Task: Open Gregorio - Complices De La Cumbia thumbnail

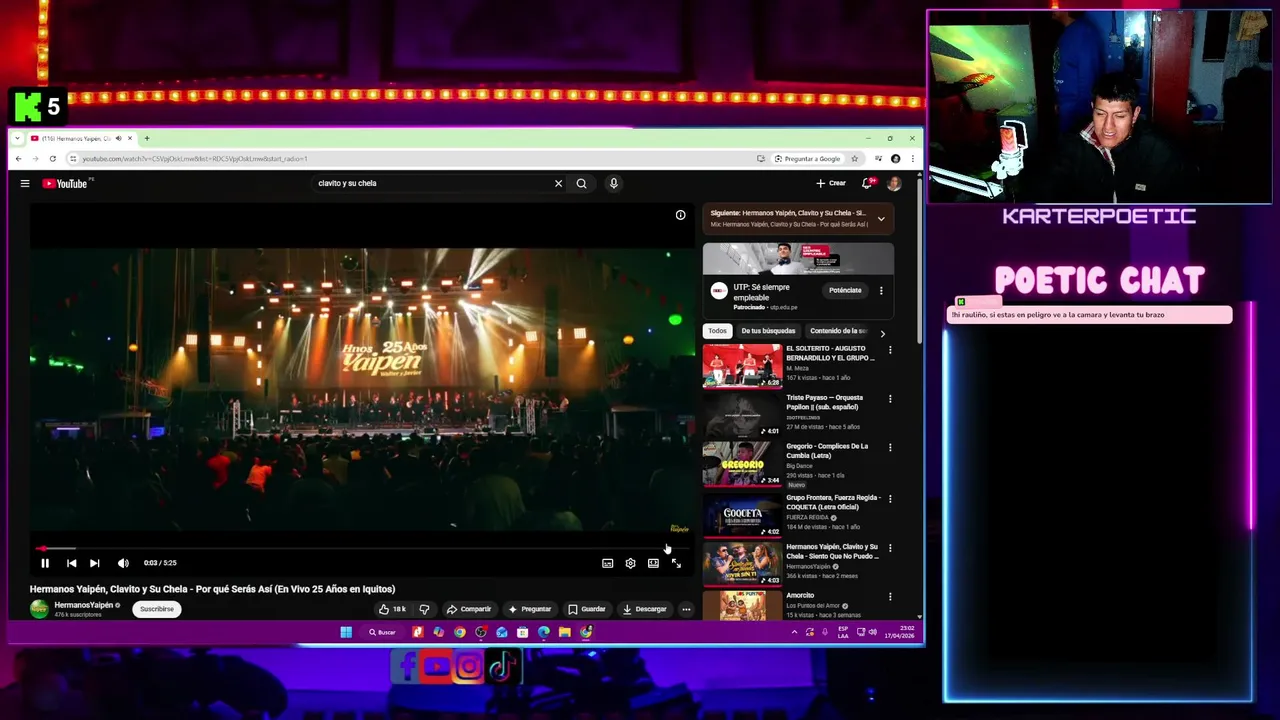Action: pyautogui.click(x=742, y=464)
